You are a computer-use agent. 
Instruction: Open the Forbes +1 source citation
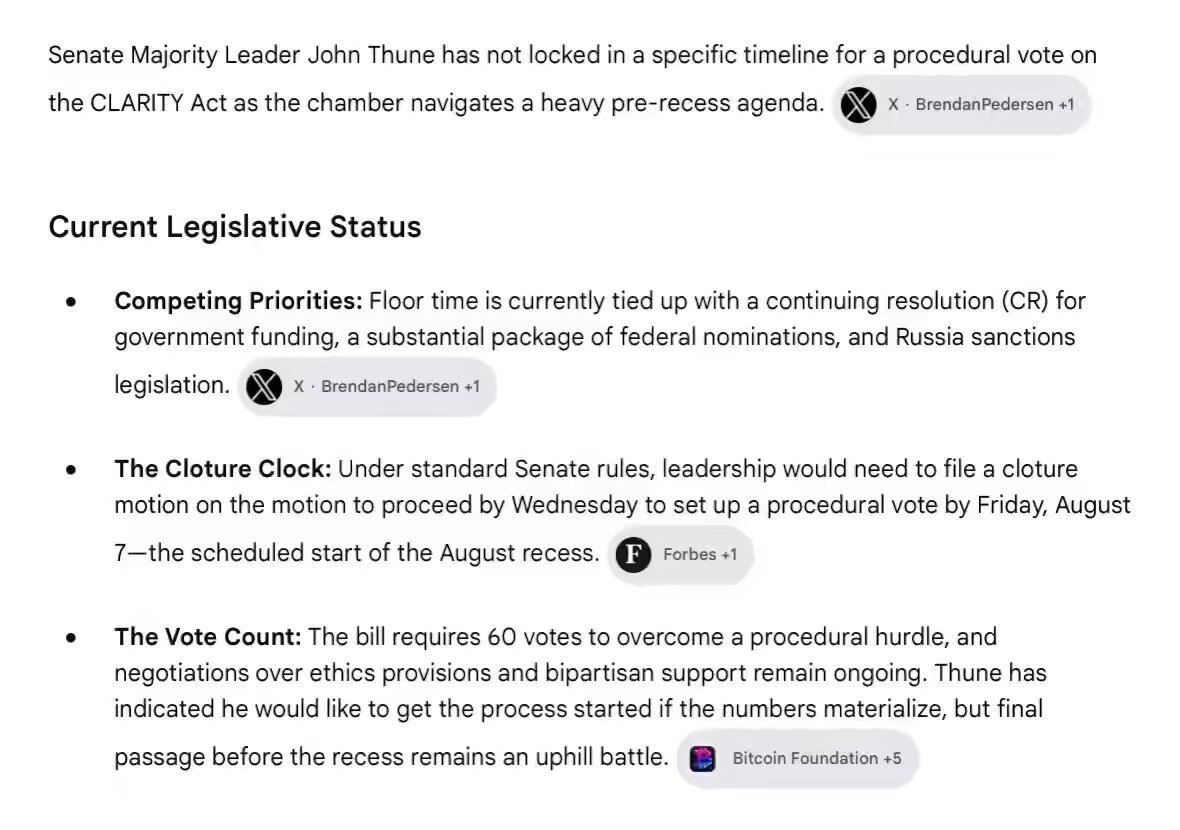[680, 555]
